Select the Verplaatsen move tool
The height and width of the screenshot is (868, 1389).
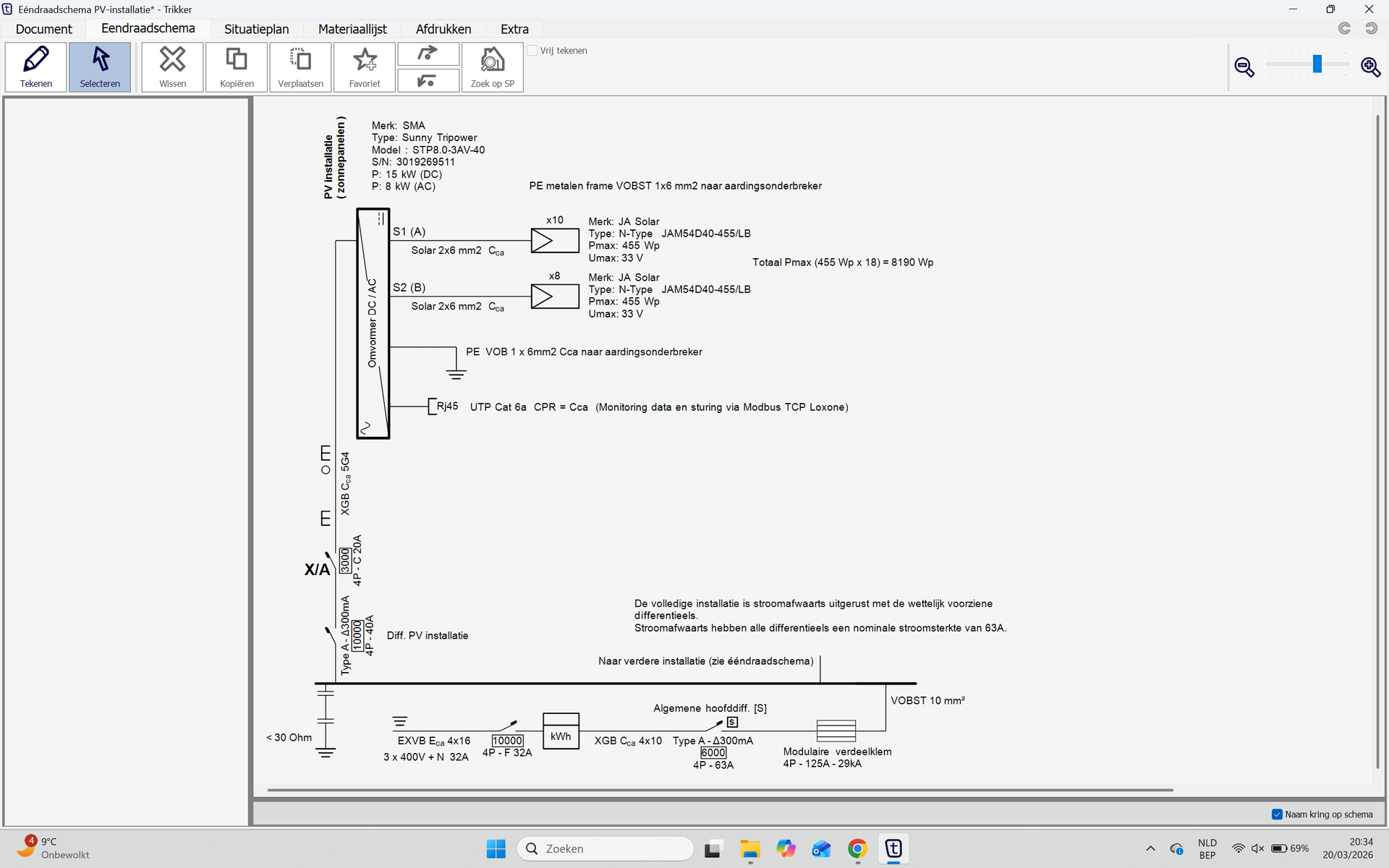[300, 67]
